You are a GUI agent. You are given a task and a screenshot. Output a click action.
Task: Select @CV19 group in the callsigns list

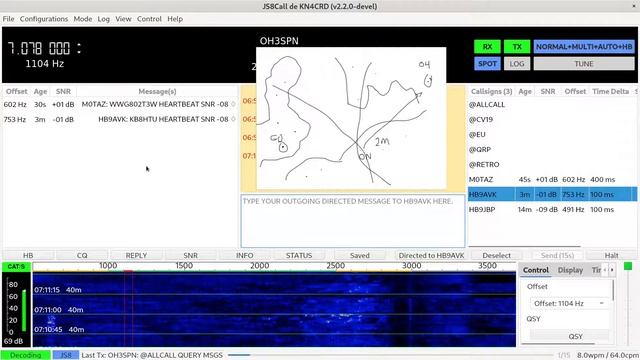click(x=552, y=120)
